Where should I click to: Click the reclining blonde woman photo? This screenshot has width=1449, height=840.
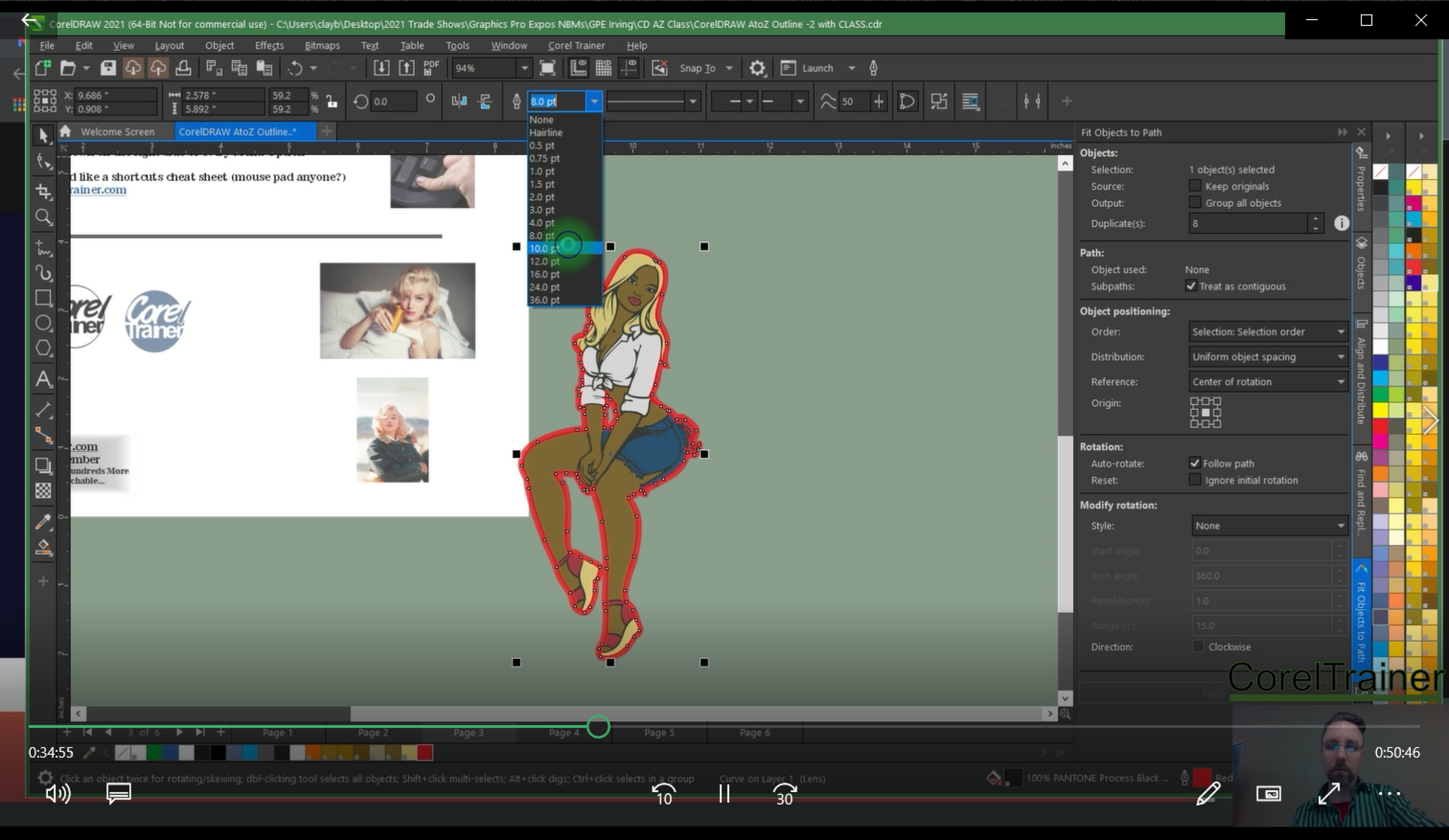tap(398, 311)
